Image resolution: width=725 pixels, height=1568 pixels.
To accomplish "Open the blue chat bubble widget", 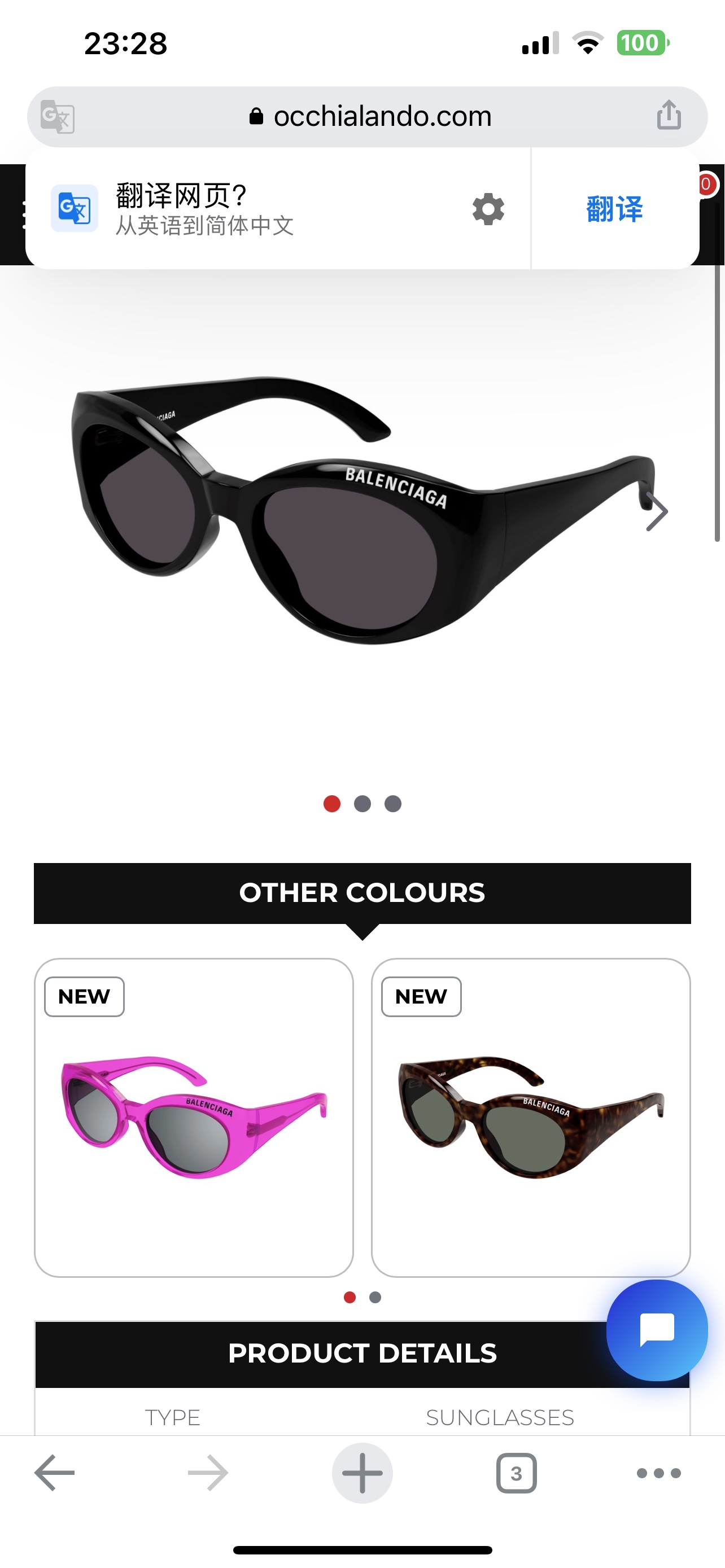I will (x=657, y=1329).
